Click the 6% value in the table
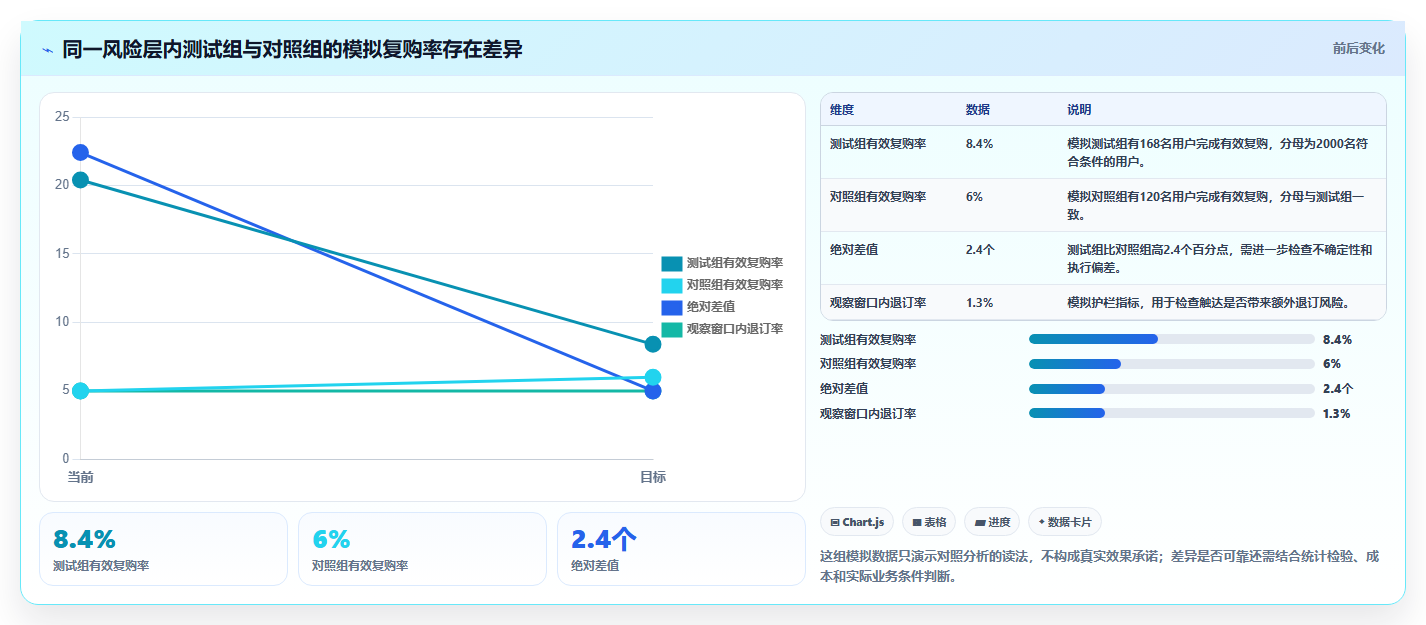This screenshot has width=1426, height=625. coord(975,196)
